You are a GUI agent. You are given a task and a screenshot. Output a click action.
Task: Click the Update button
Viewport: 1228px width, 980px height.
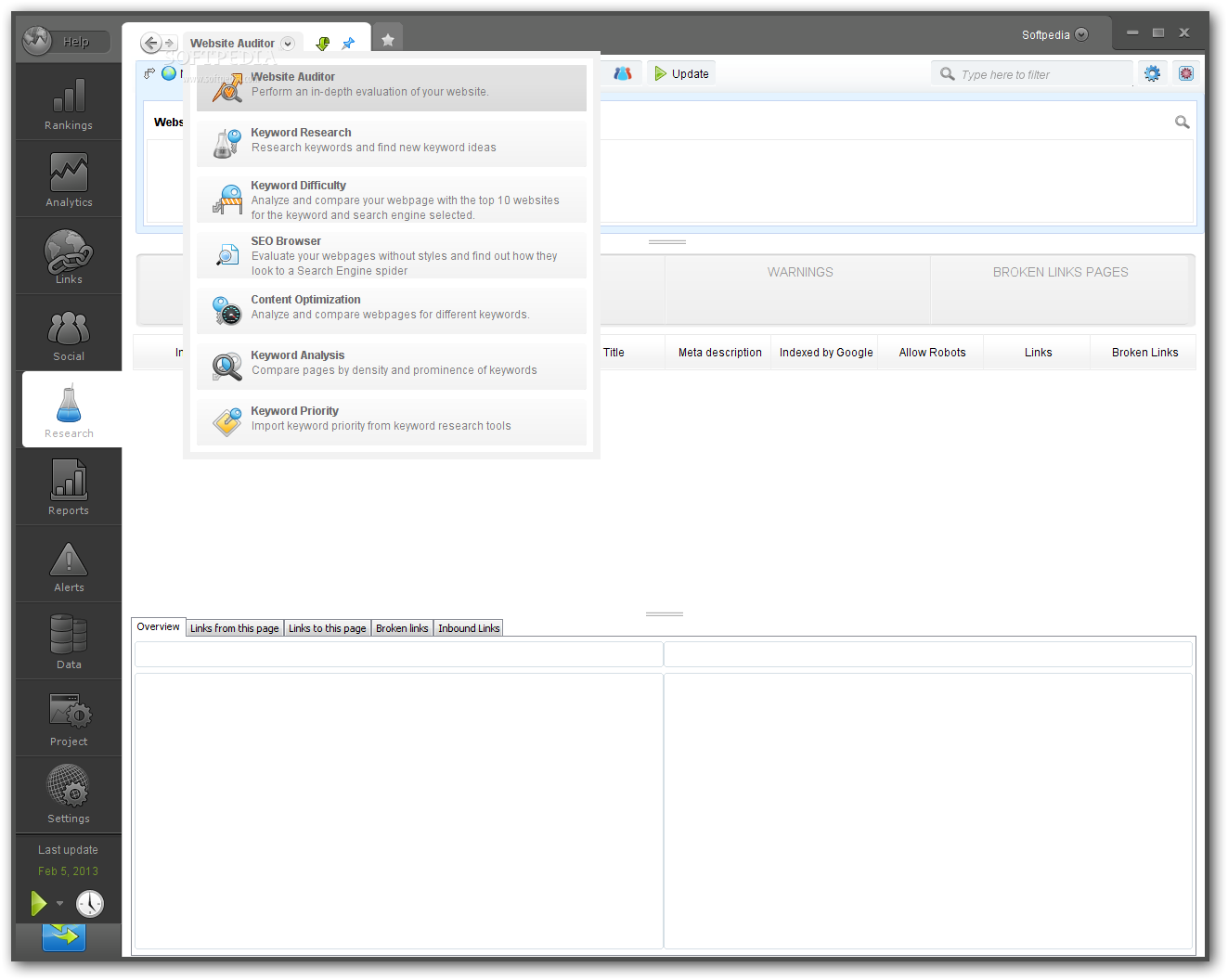coord(681,73)
